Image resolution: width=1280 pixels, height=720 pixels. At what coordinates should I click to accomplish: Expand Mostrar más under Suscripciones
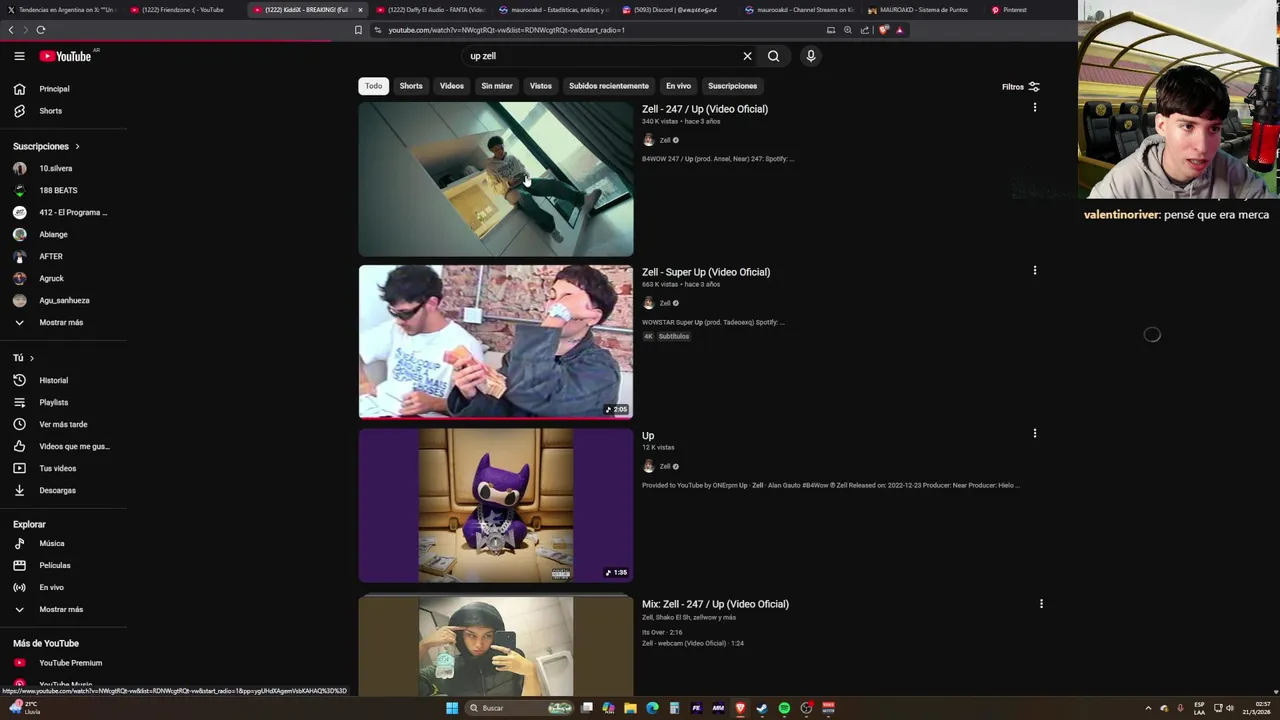(x=63, y=322)
